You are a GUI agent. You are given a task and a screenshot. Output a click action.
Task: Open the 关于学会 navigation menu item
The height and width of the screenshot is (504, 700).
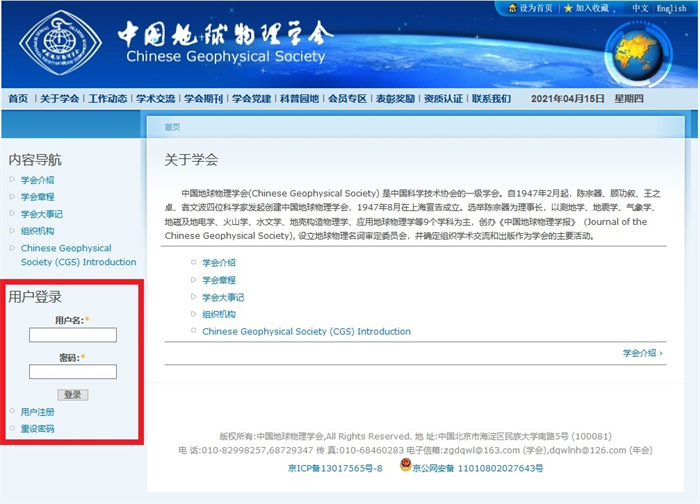pyautogui.click(x=59, y=99)
